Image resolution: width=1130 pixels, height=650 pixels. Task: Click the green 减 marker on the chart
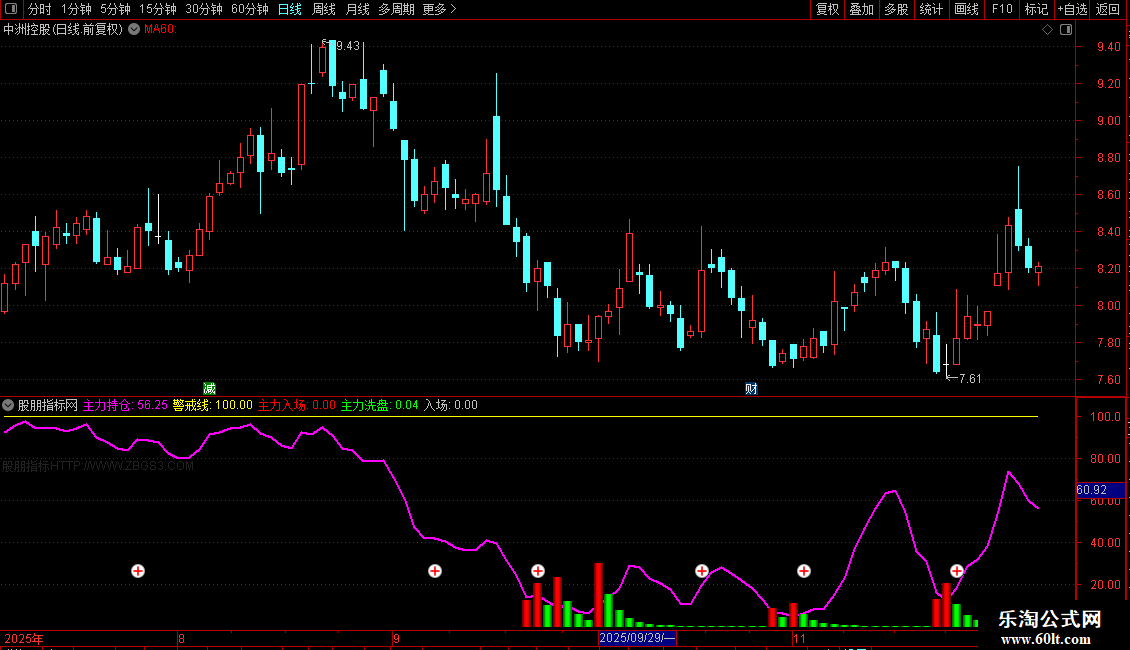209,389
